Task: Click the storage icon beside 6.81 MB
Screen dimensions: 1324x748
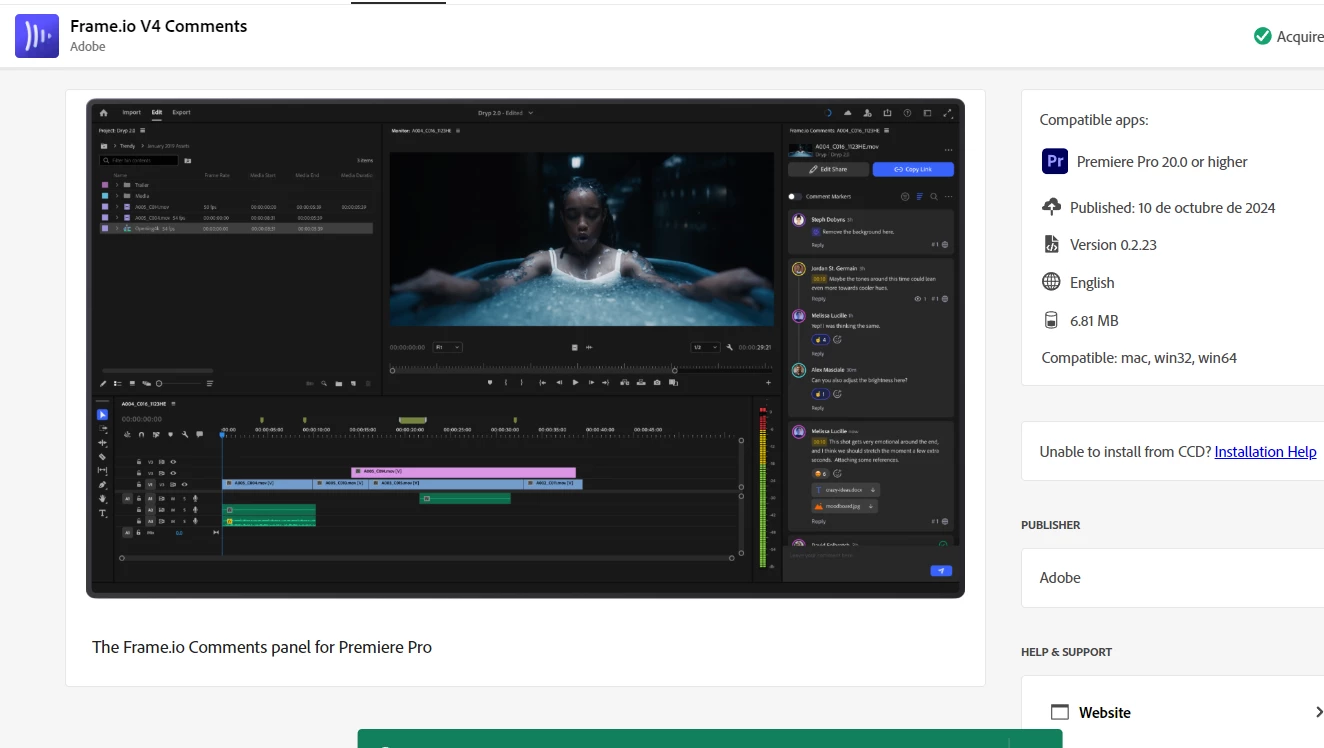Action: point(1051,320)
